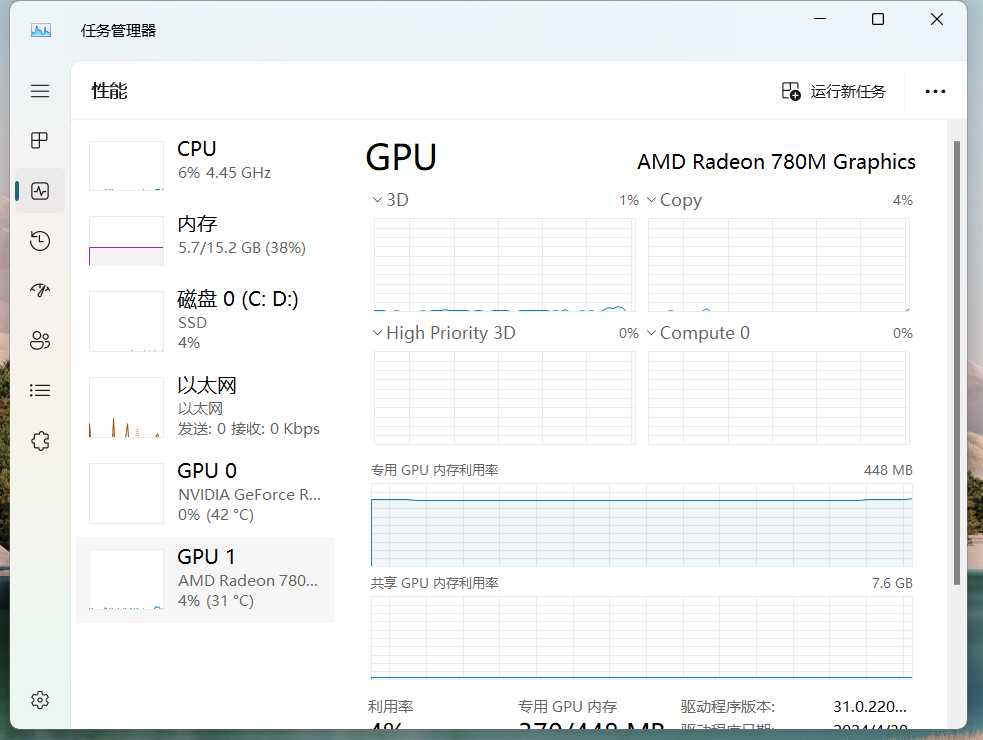
Task: Select the Performance page icon
Action: [x=40, y=191]
